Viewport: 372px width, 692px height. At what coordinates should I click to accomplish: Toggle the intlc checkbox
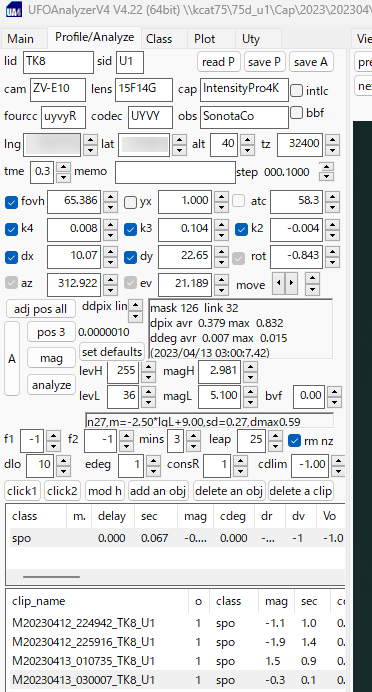pos(297,90)
